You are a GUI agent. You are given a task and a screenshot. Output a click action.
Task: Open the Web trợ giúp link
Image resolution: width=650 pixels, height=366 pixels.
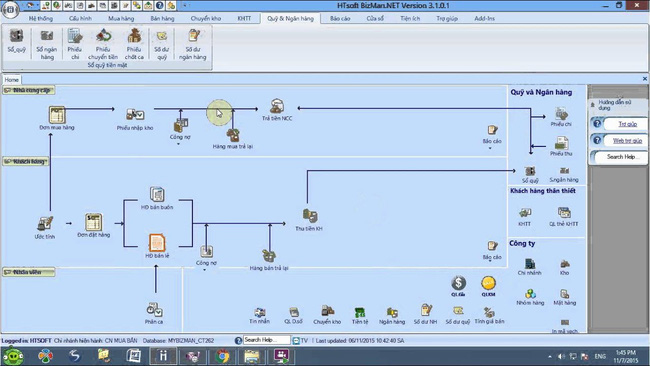click(x=627, y=141)
